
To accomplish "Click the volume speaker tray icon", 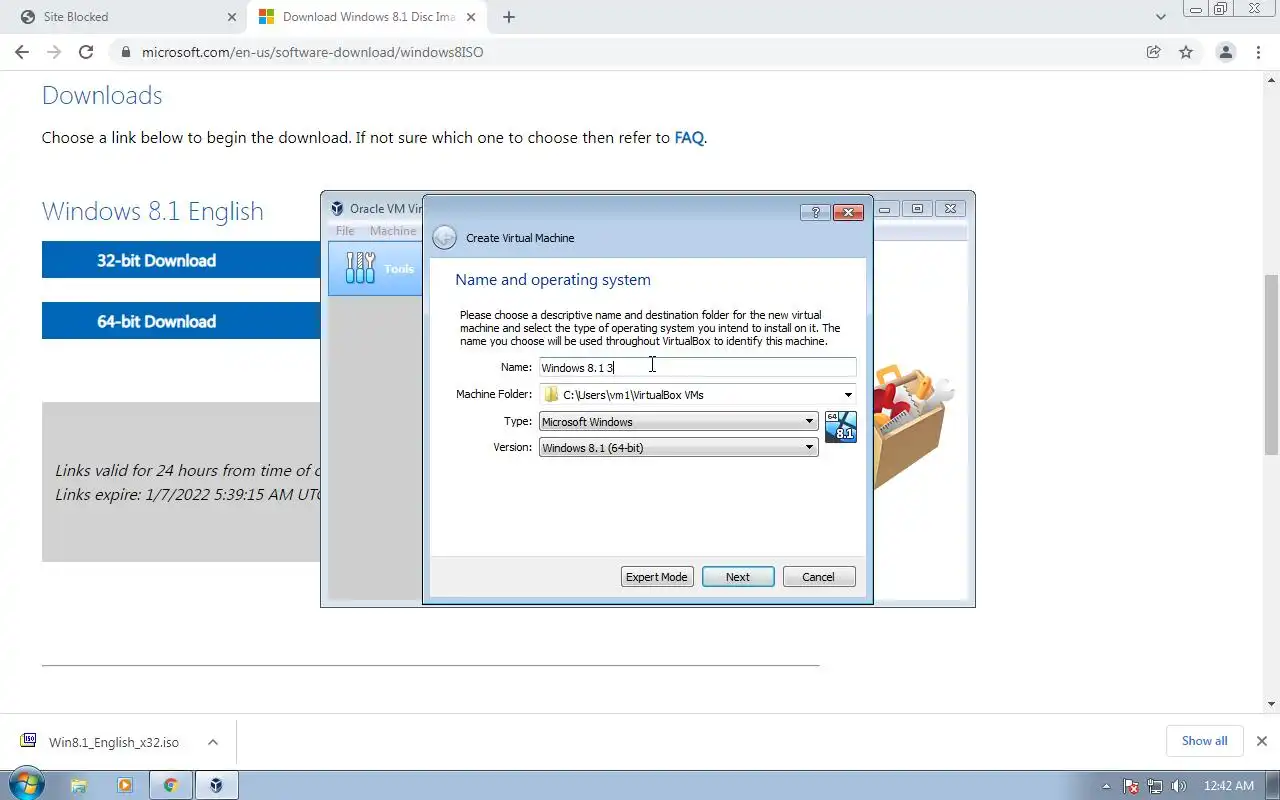I will coord(1179,786).
